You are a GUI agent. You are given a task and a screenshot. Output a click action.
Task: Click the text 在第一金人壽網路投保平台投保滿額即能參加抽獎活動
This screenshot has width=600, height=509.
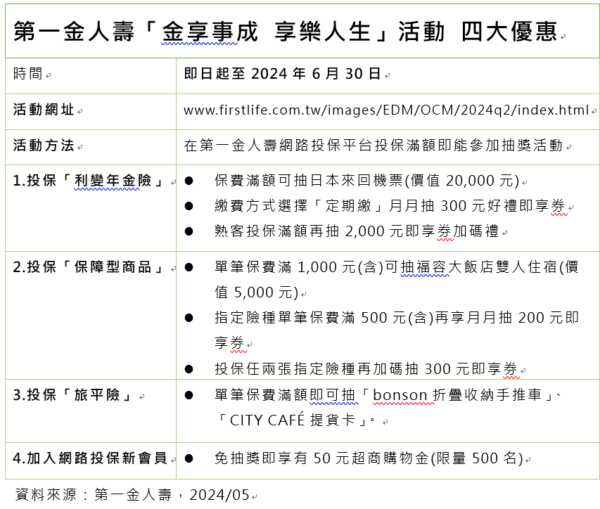tap(373, 145)
